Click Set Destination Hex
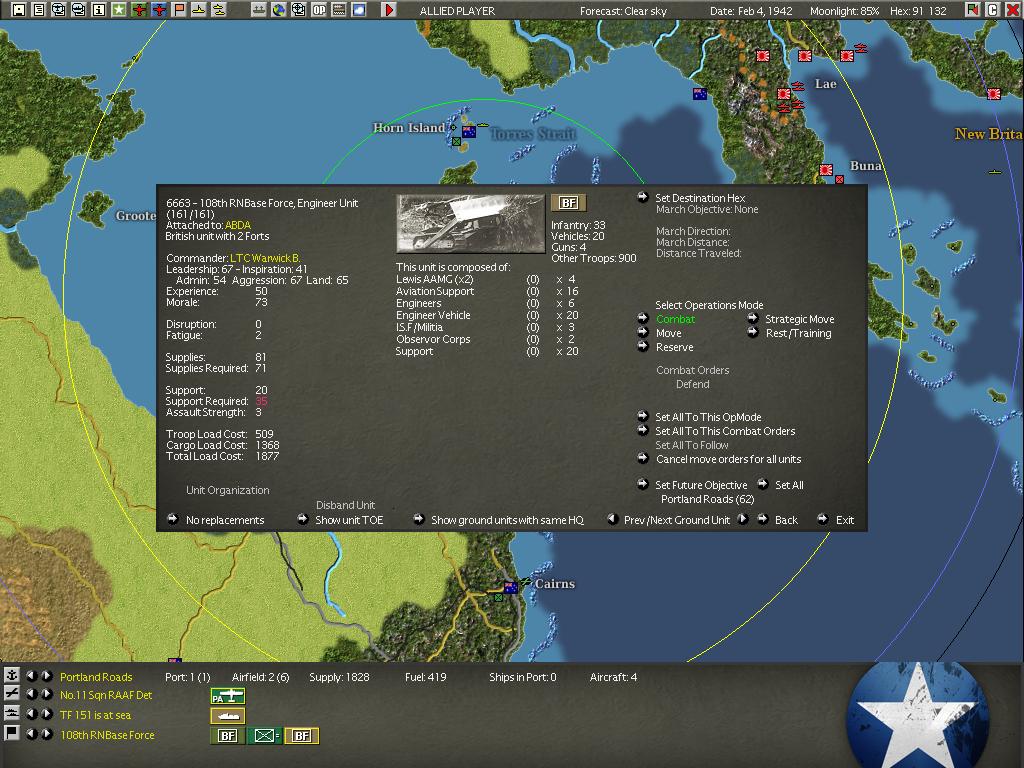 700,198
